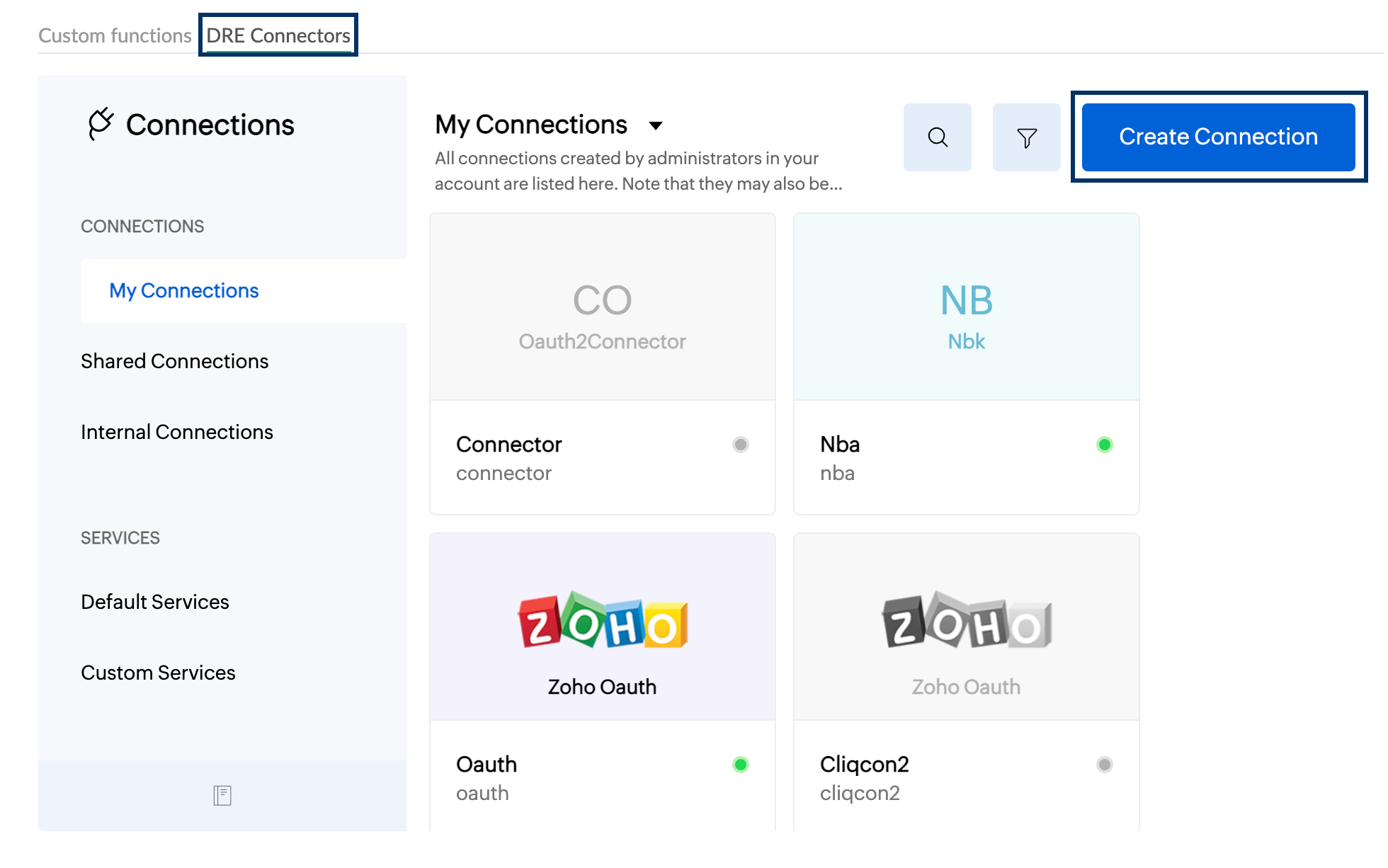Open the Oauth connection name

(x=487, y=765)
